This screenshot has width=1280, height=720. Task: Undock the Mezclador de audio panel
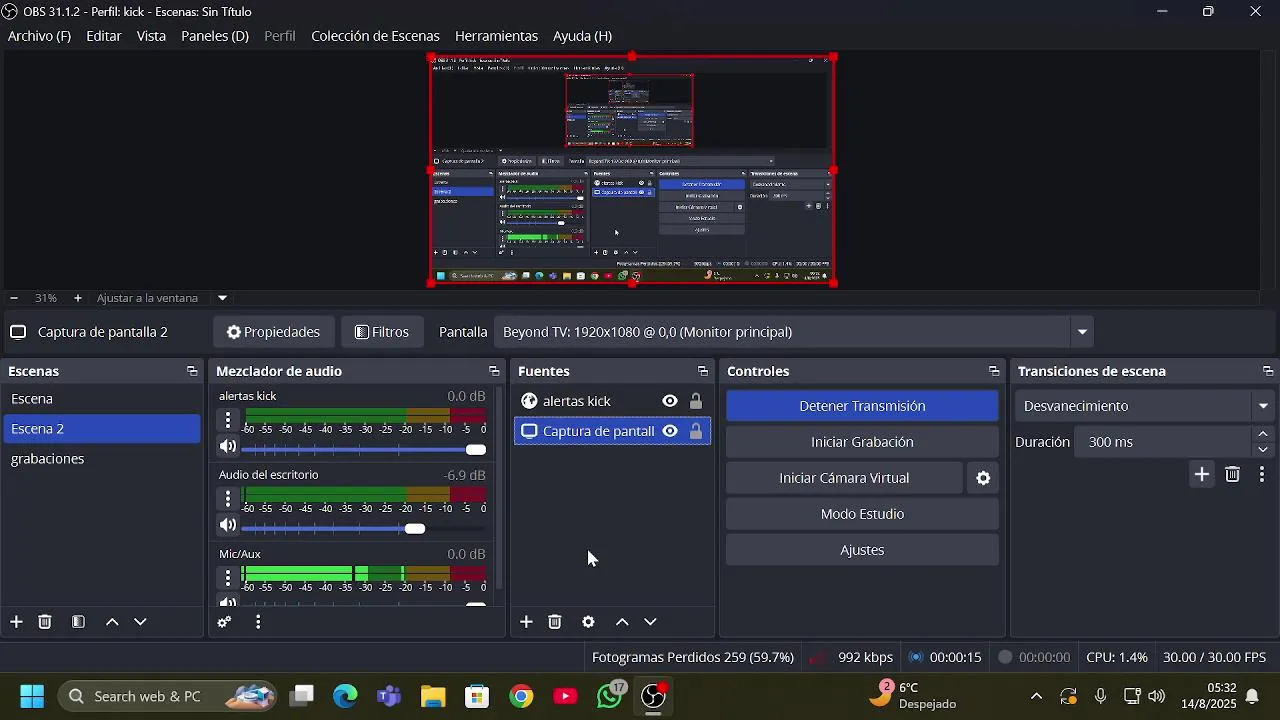[x=494, y=371]
